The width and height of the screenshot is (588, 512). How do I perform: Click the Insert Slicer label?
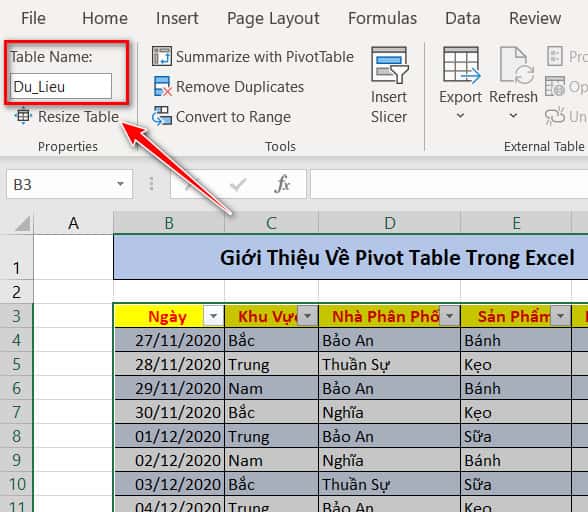pos(389,107)
